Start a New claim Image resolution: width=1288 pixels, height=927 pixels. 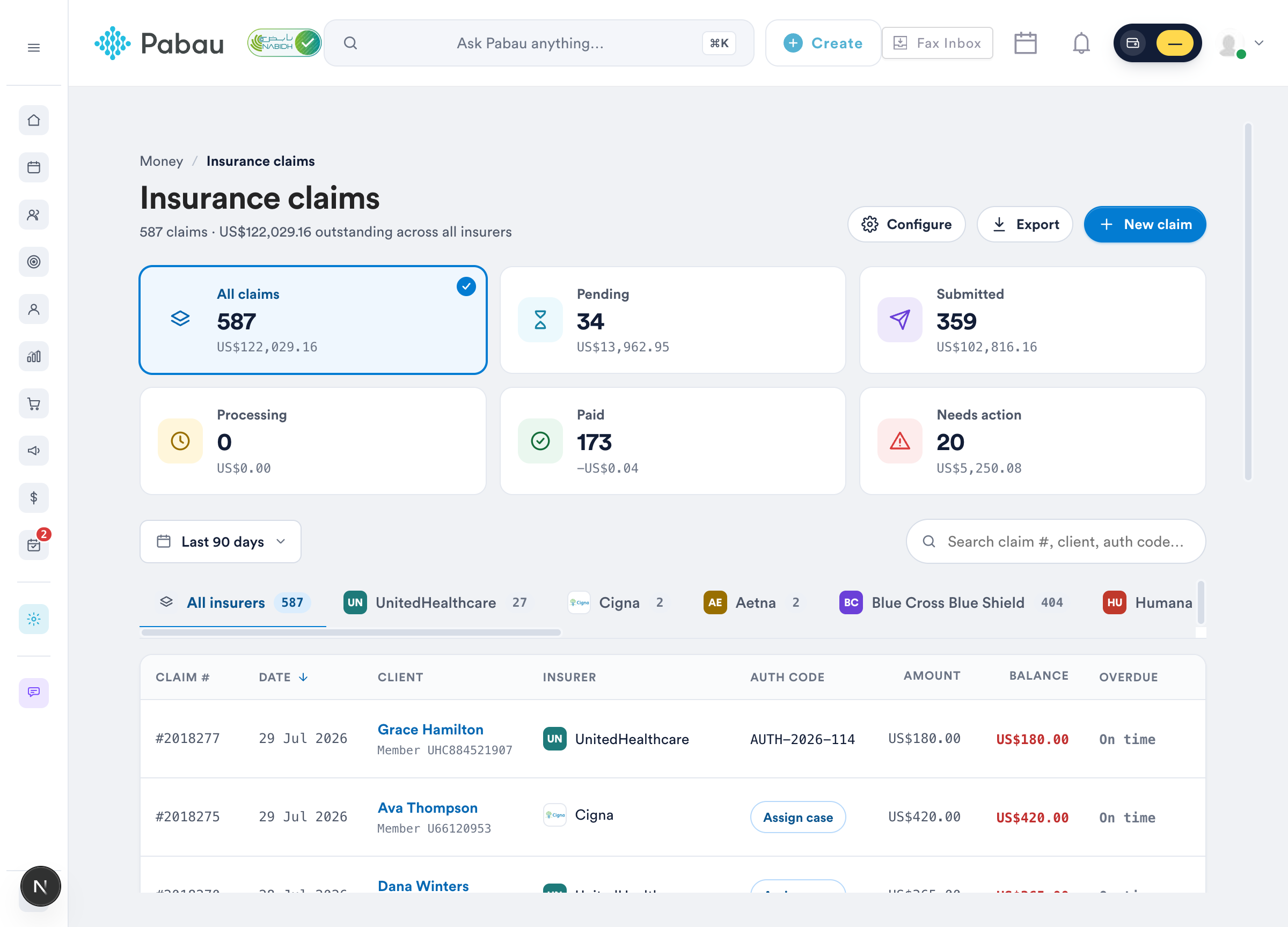click(x=1145, y=224)
